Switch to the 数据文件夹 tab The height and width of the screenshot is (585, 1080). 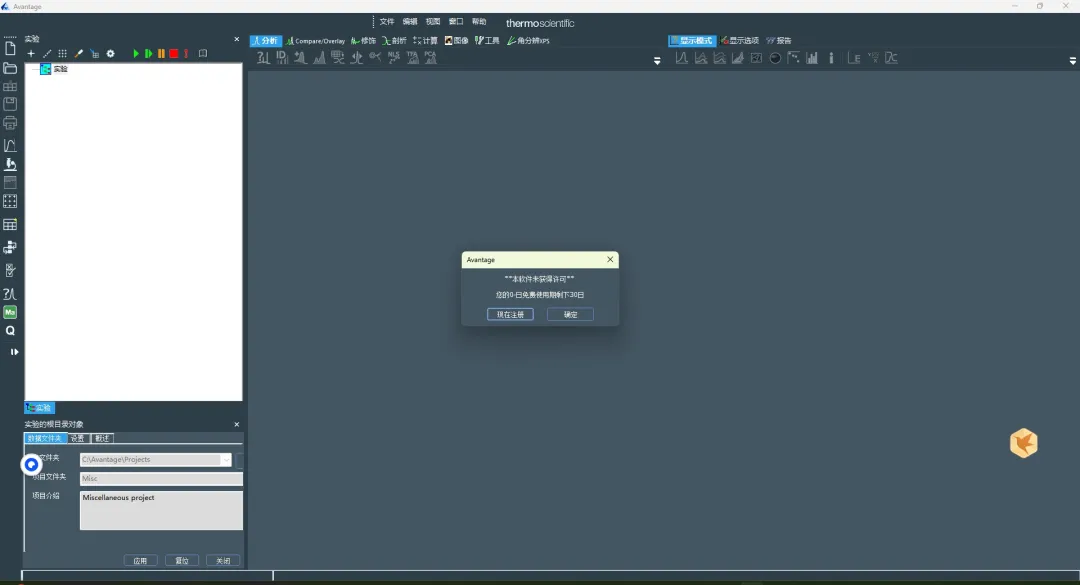click(45, 438)
